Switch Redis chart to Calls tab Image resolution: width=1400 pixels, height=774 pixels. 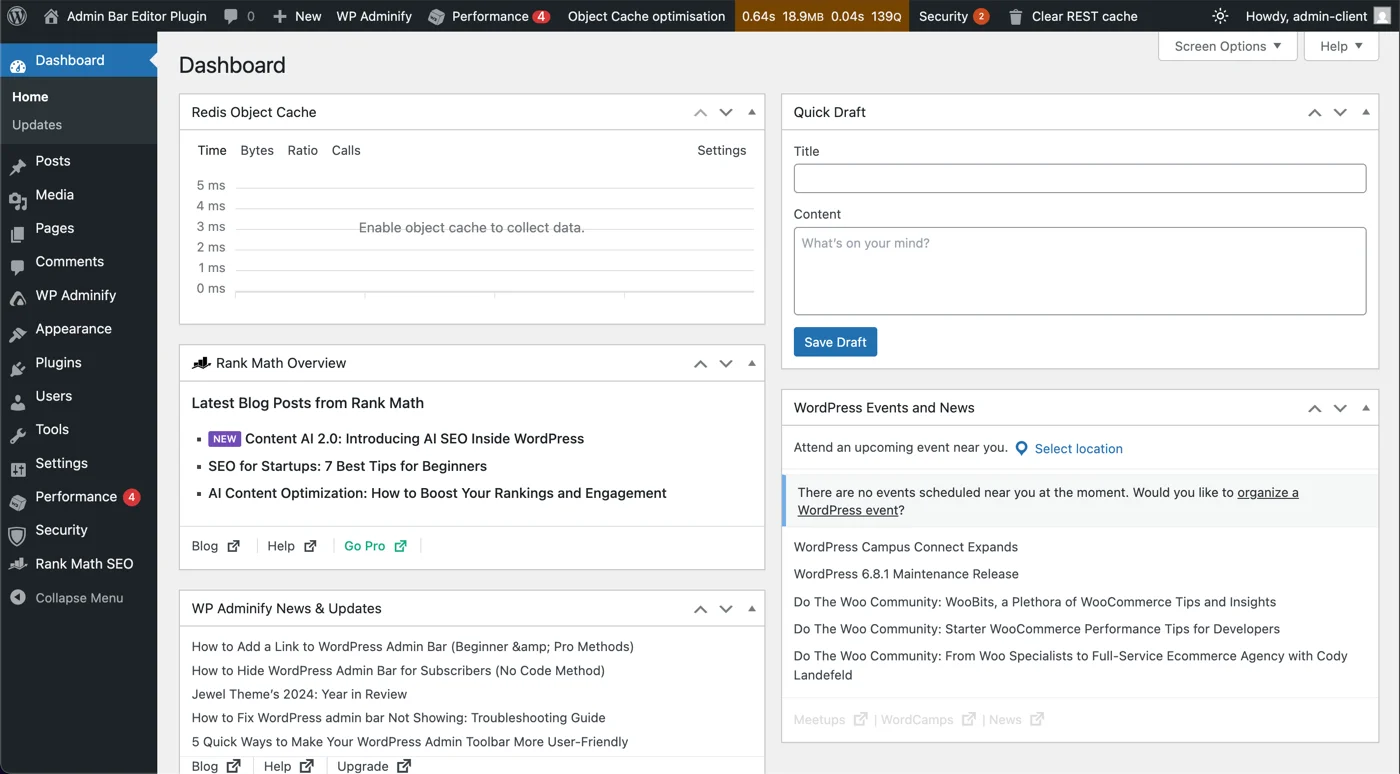click(346, 150)
